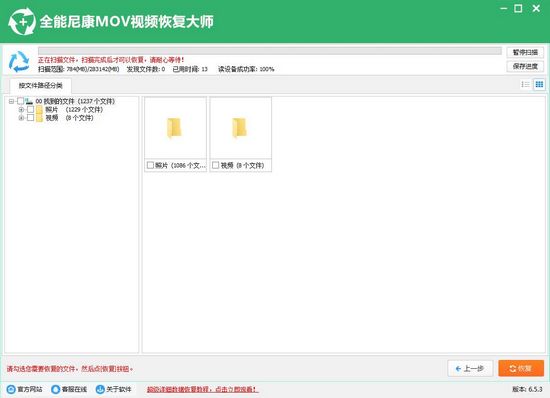Click the 已用时间 status text

[190, 69]
